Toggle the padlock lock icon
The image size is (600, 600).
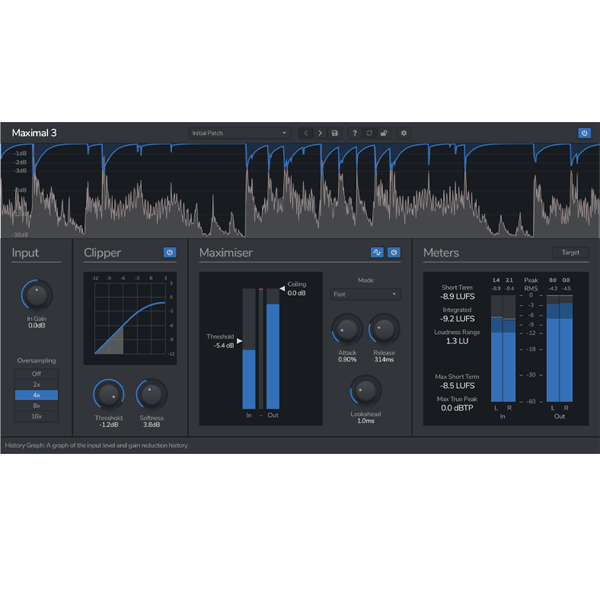pos(384,133)
